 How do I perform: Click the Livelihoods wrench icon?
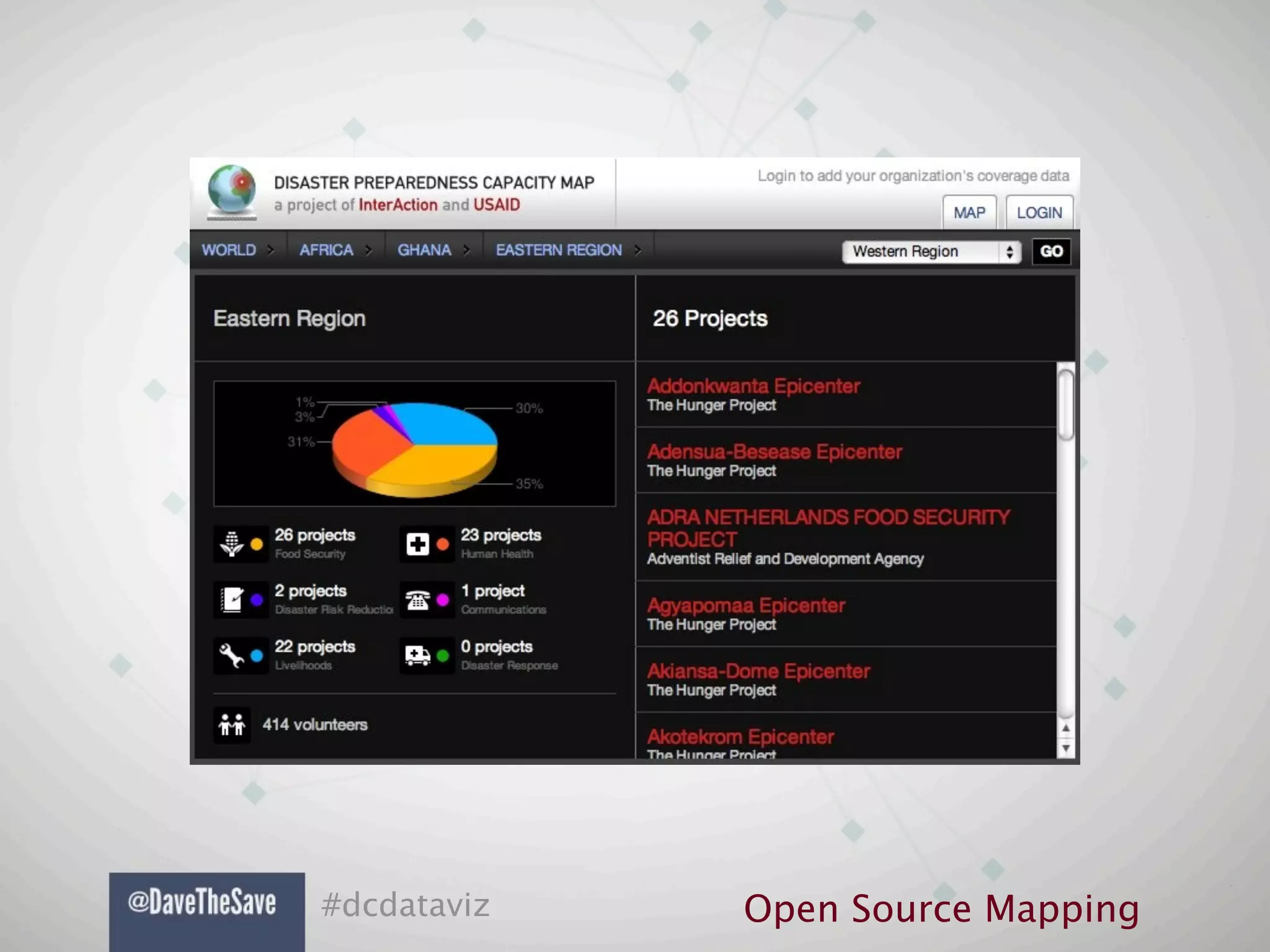tap(231, 656)
